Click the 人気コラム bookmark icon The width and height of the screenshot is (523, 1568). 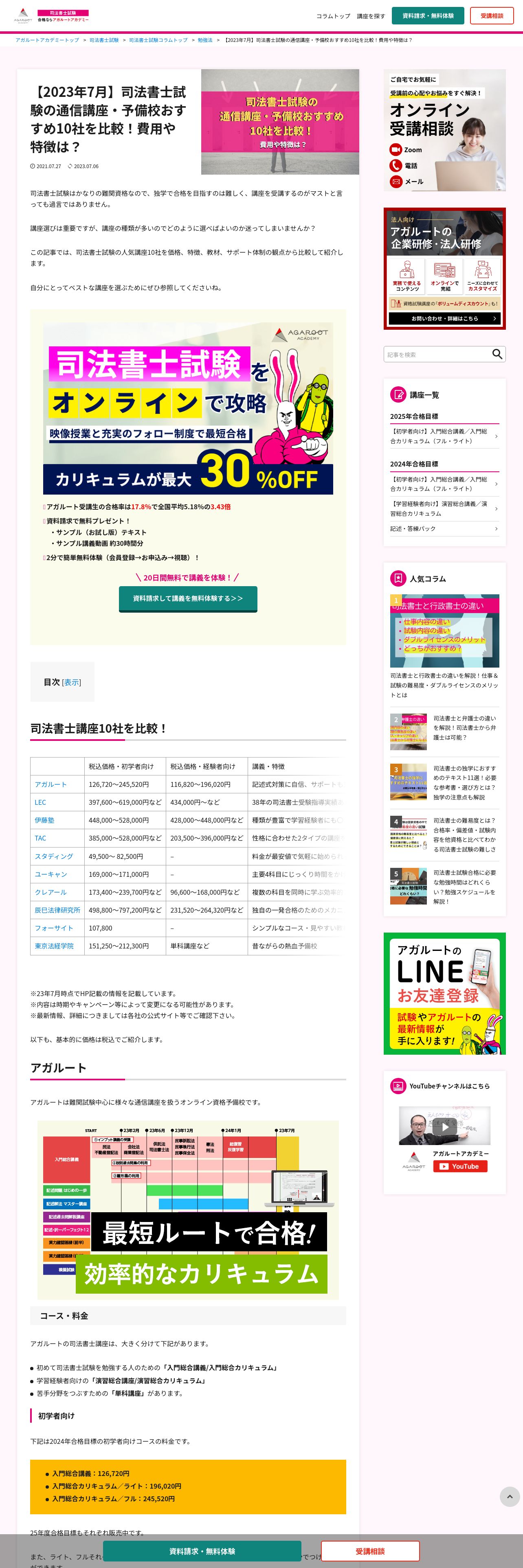pyautogui.click(x=398, y=578)
